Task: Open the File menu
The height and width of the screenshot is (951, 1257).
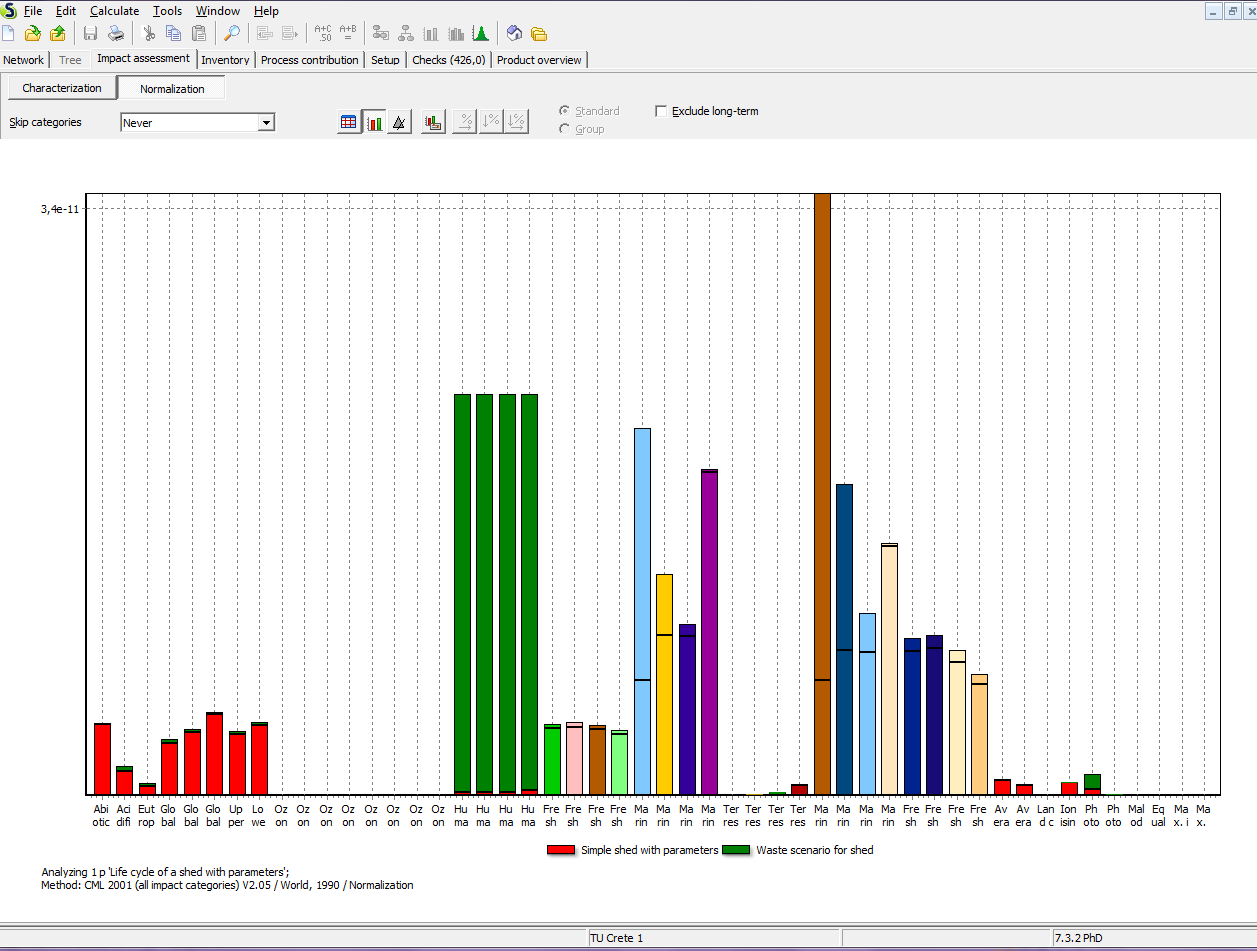Action: pos(33,11)
